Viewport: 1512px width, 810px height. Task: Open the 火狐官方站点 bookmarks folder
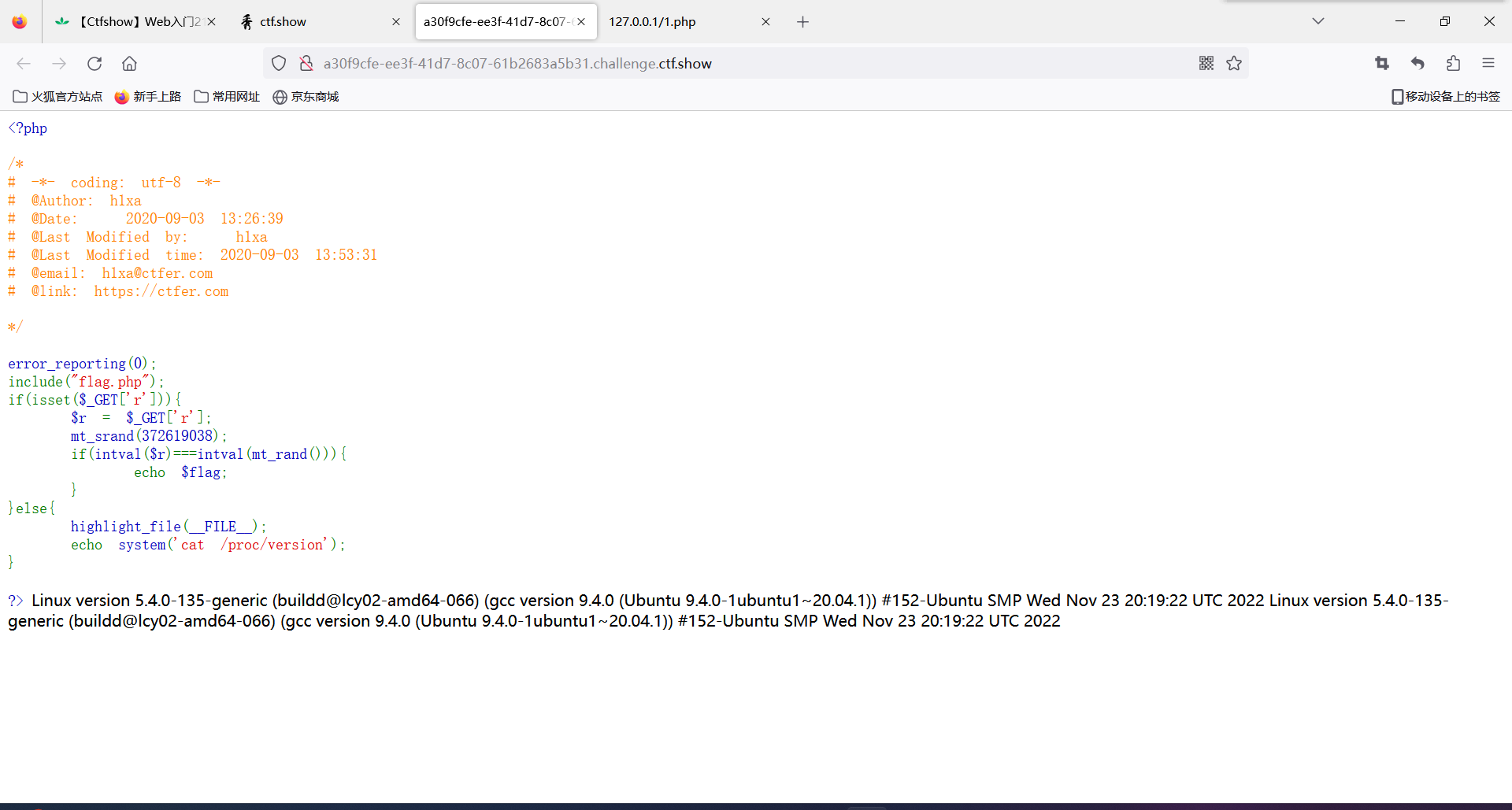tap(57, 97)
